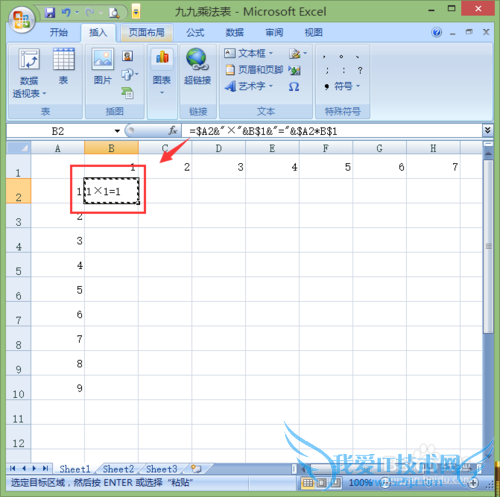Customize the Quick Access Toolbar dropdown
This screenshot has height=497, width=500.
(x=136, y=13)
